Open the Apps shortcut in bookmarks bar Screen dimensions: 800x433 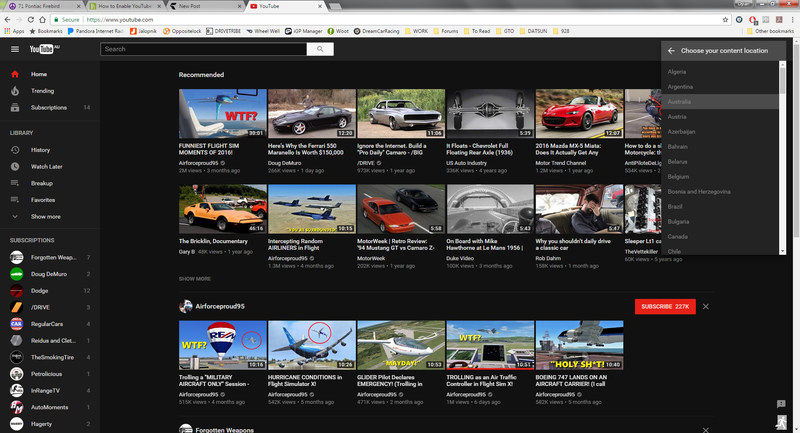tap(14, 31)
